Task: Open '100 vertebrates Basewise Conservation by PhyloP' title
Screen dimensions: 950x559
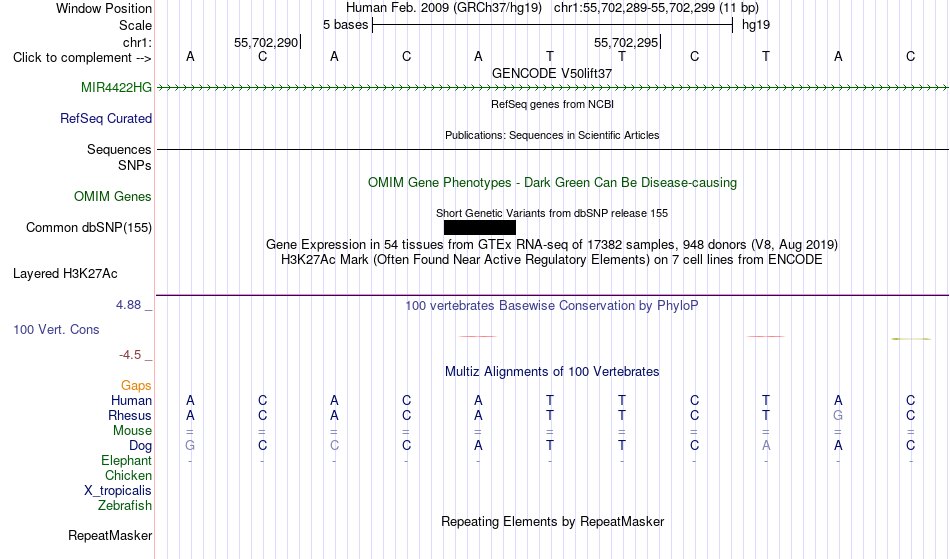Action: click(x=552, y=306)
